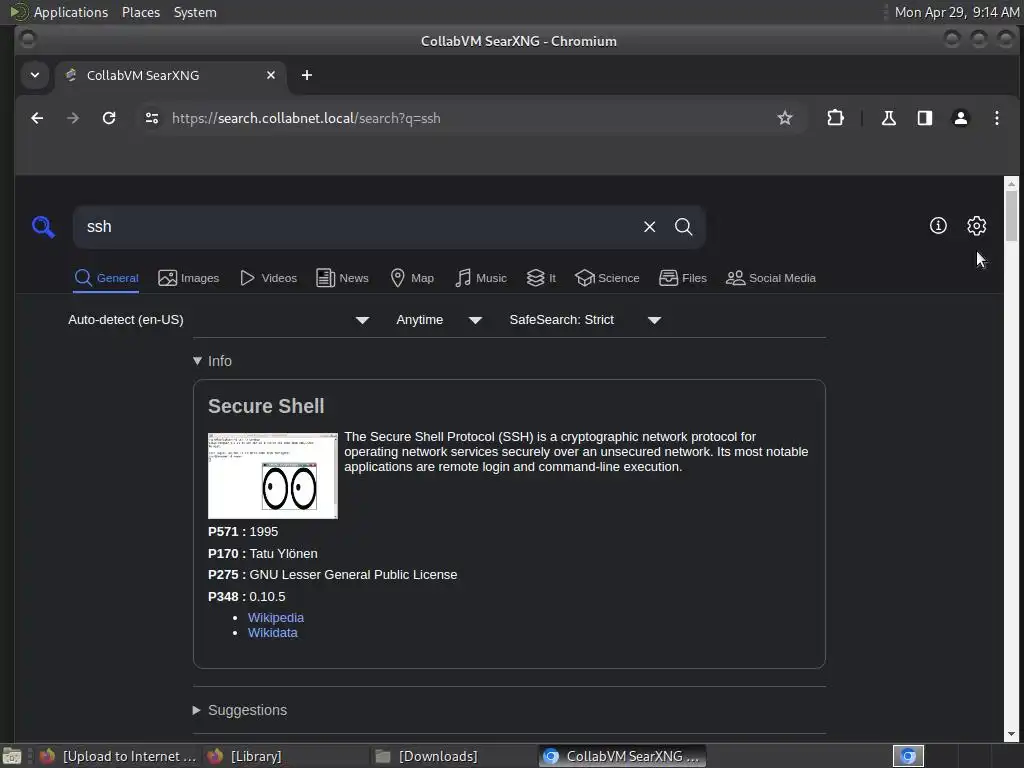Click the show desktop icon in taskbar
This screenshot has height=768, width=1024.
(x=12, y=756)
